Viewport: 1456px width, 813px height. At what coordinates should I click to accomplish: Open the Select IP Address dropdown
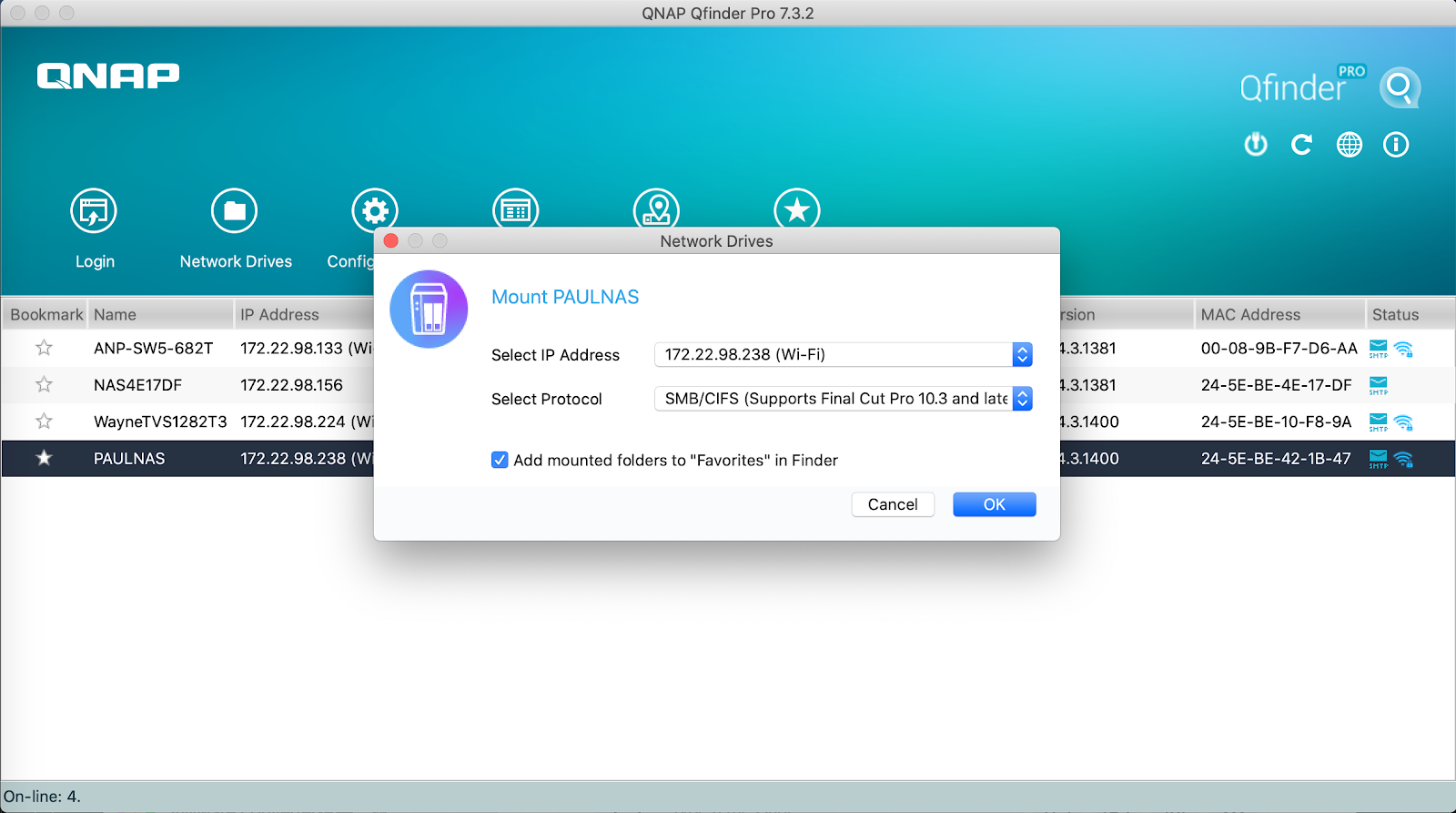843,354
